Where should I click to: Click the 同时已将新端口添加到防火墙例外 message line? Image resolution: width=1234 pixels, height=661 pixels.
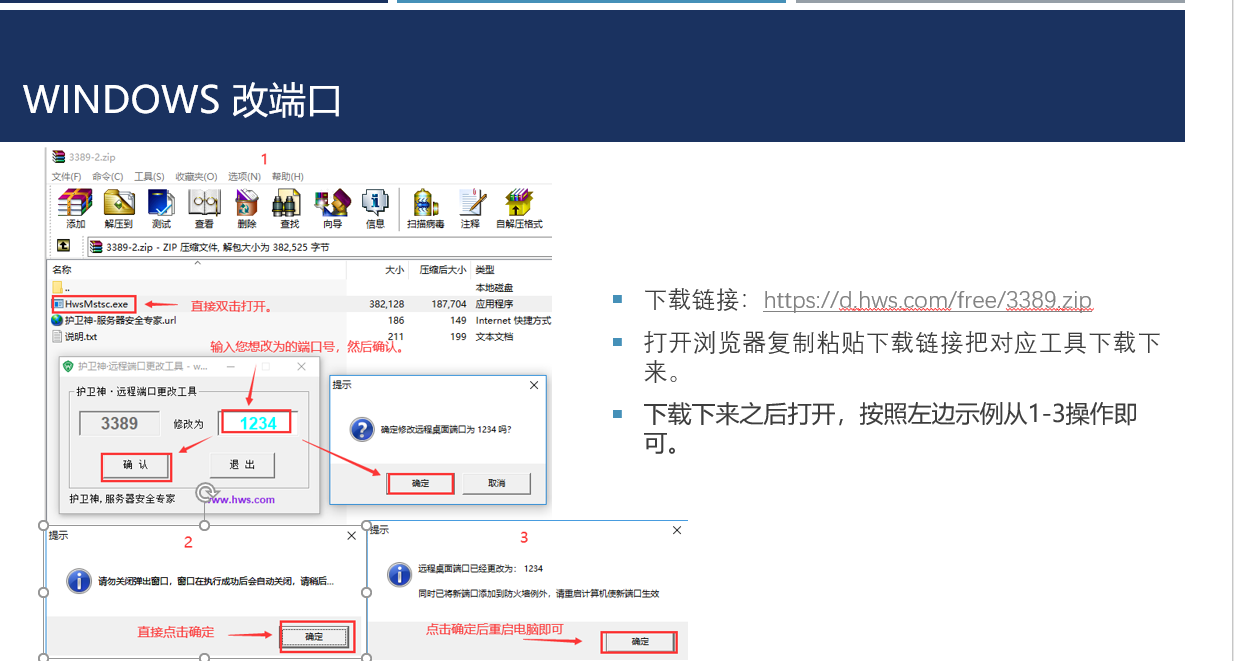[540, 593]
